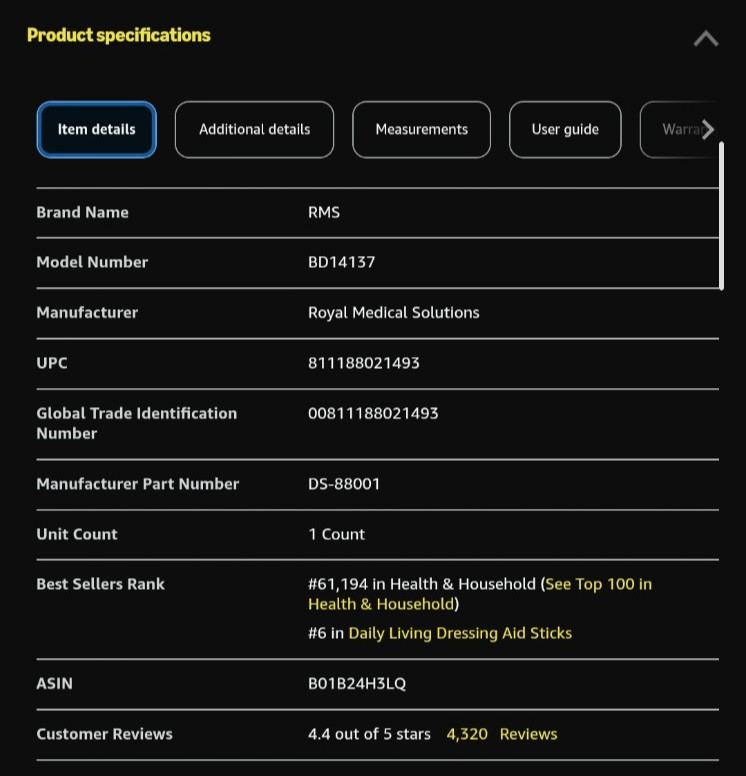
Task: Click the part number DS-88001
Action: pos(344,484)
